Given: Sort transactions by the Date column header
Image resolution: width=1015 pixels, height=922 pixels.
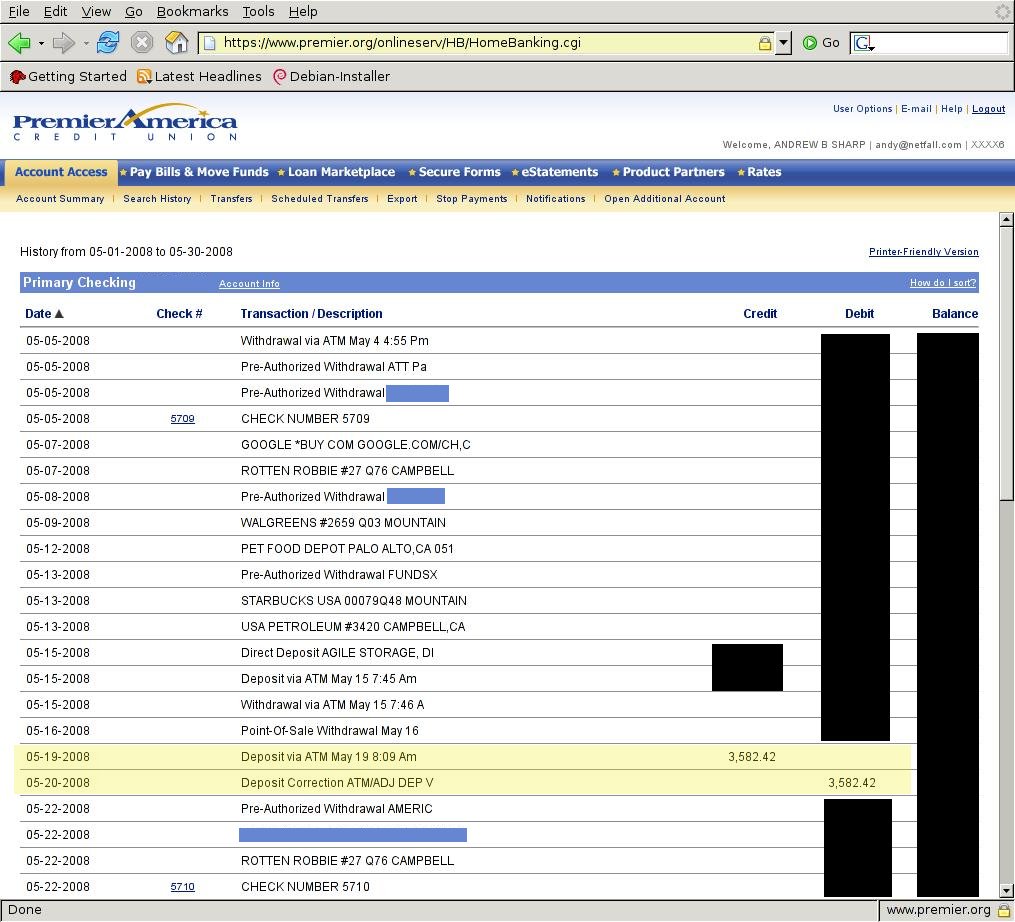Looking at the screenshot, I should point(38,314).
